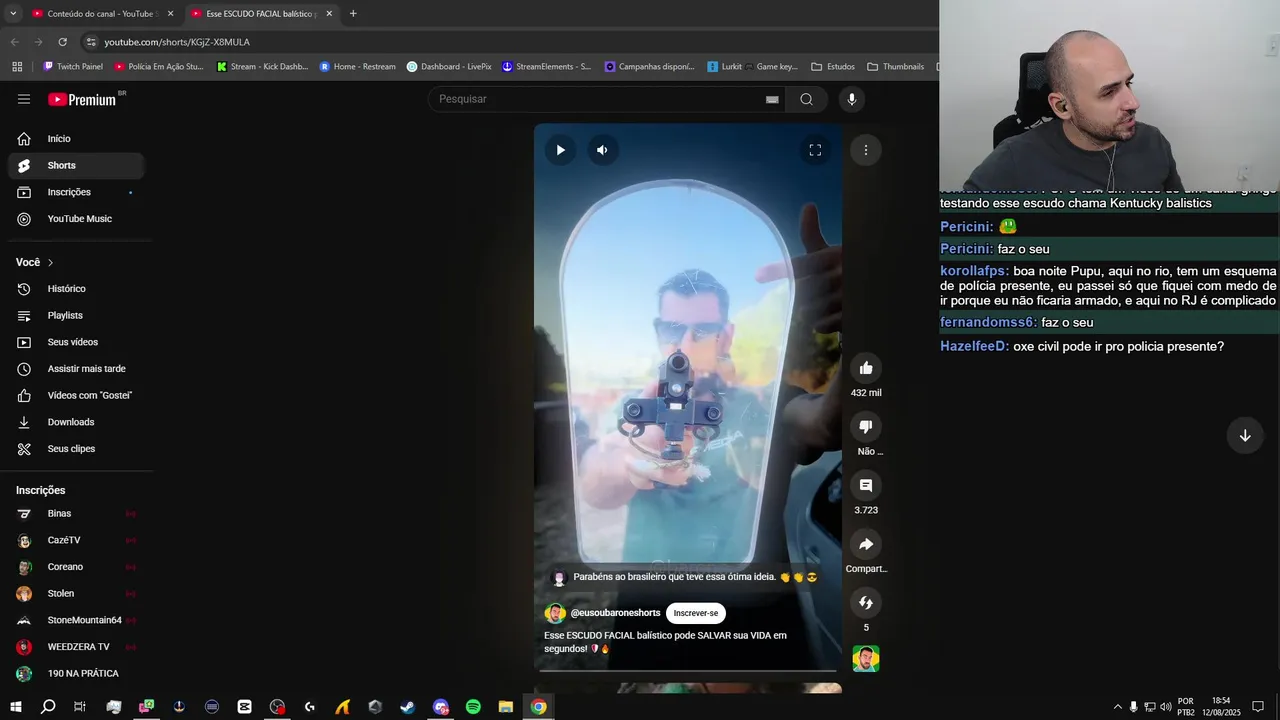Open Seus vídeos in sidebar
The image size is (1280, 720).
click(76, 342)
